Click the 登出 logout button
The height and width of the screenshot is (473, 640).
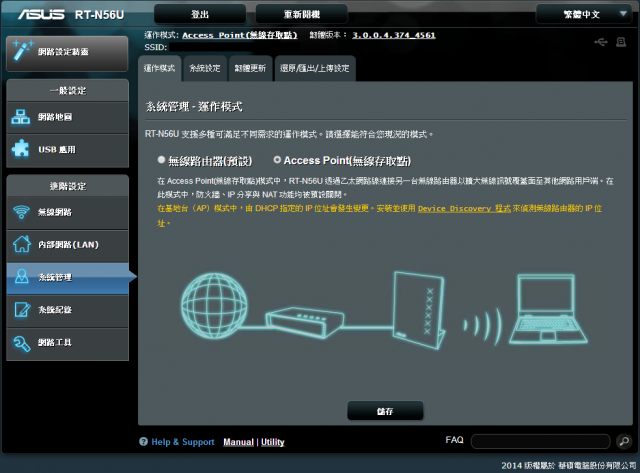(x=200, y=14)
